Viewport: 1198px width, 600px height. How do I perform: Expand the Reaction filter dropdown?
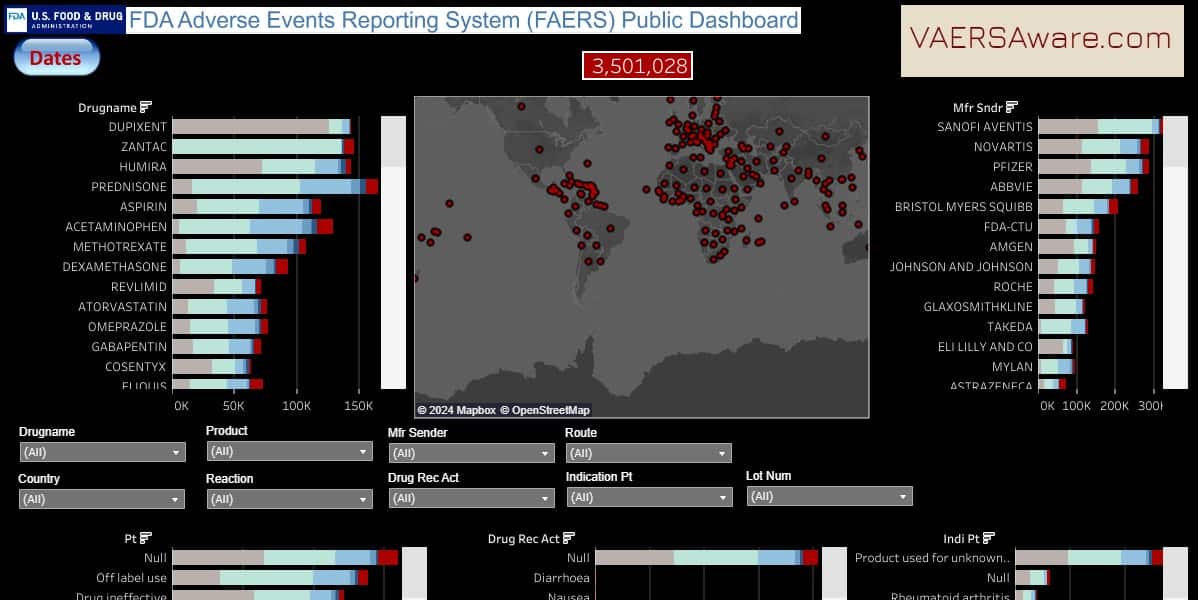(x=290, y=499)
